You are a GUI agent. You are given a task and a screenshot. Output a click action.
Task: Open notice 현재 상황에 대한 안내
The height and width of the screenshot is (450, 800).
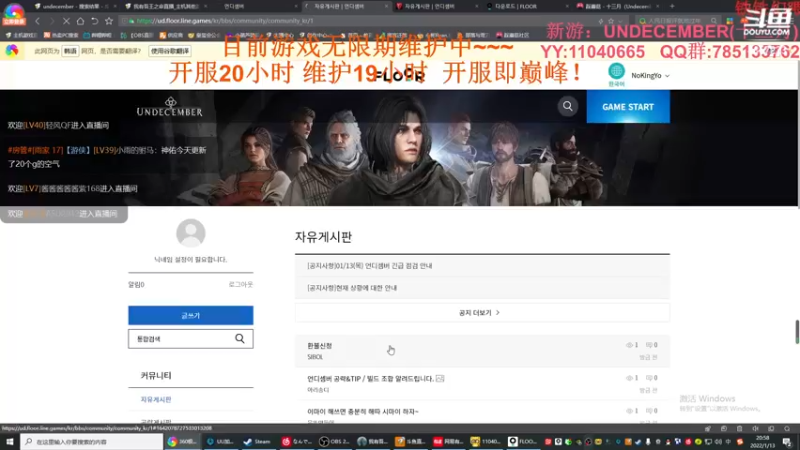(x=352, y=288)
